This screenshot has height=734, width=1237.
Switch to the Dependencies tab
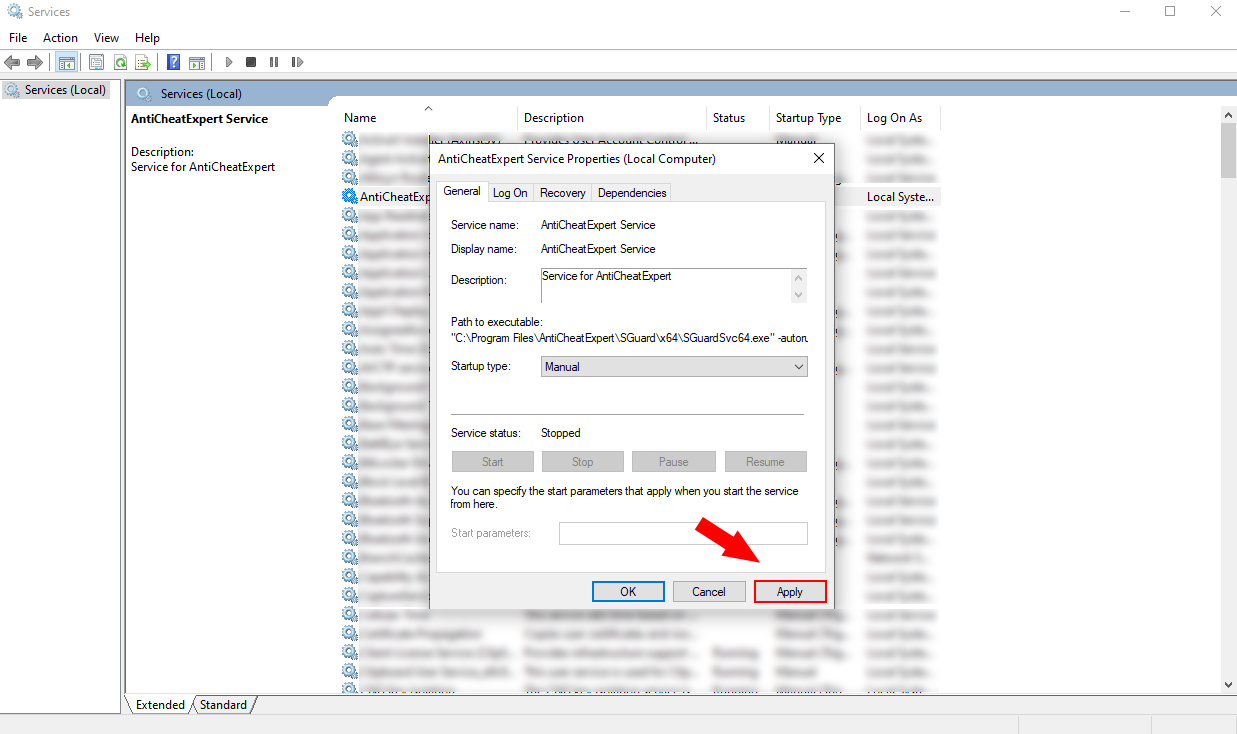pos(632,193)
